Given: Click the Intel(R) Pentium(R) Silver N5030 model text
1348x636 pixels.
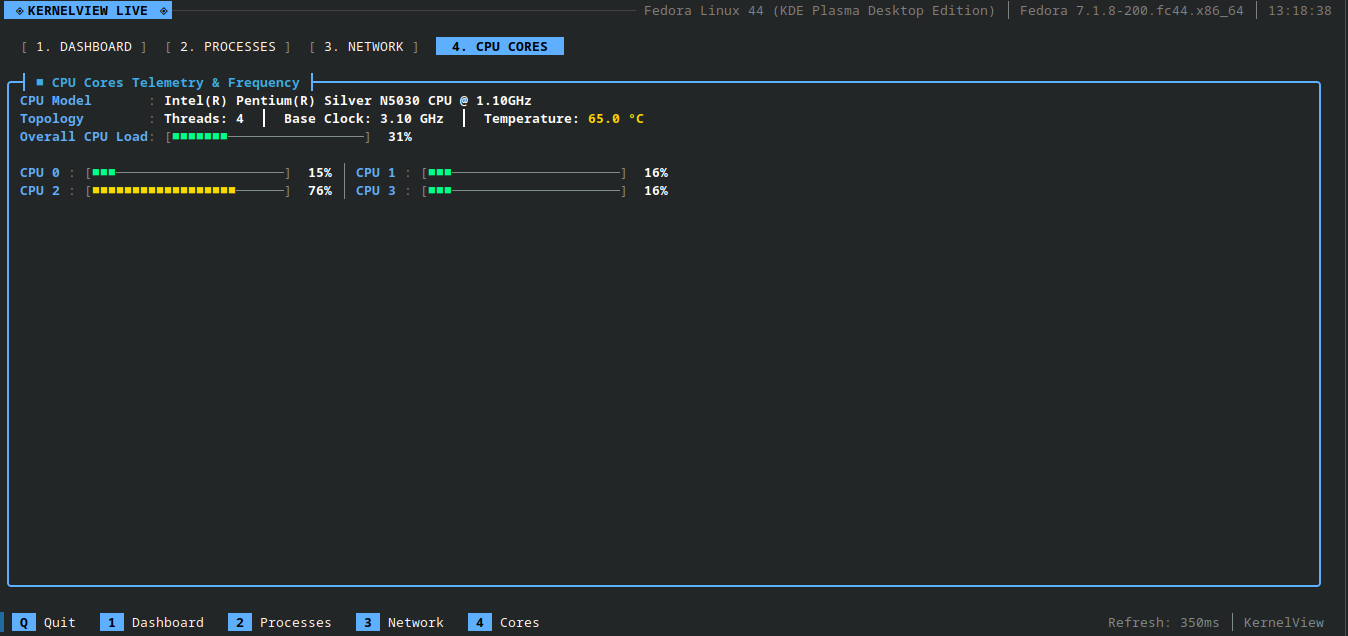Looking at the screenshot, I should click(x=348, y=101).
